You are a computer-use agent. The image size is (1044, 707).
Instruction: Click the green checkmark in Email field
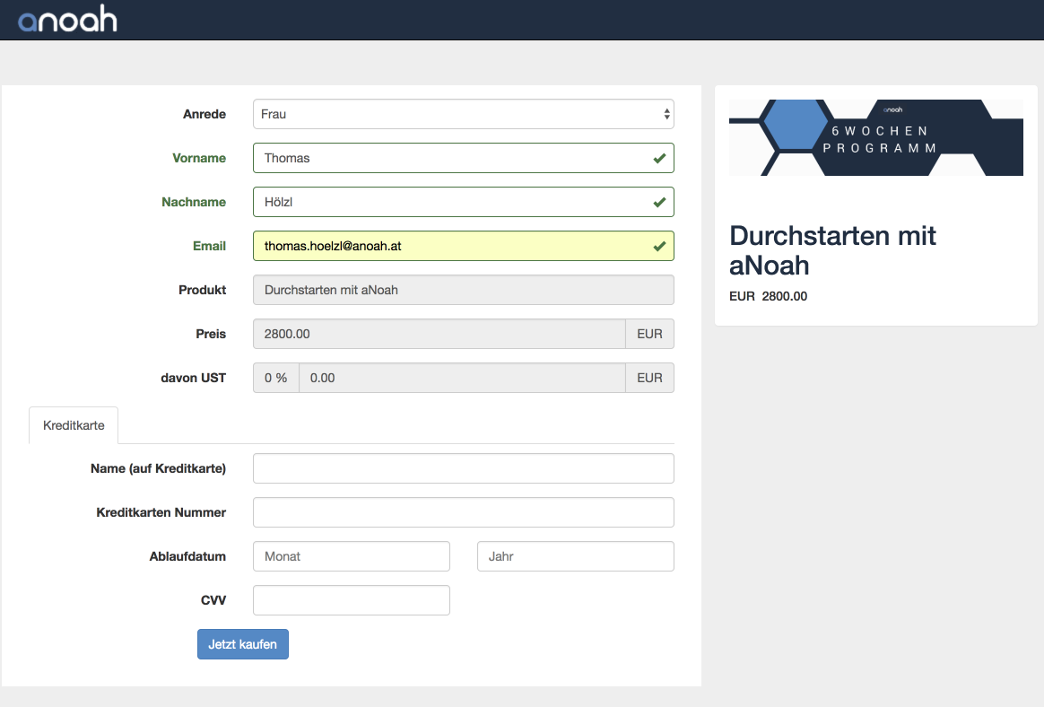point(659,246)
